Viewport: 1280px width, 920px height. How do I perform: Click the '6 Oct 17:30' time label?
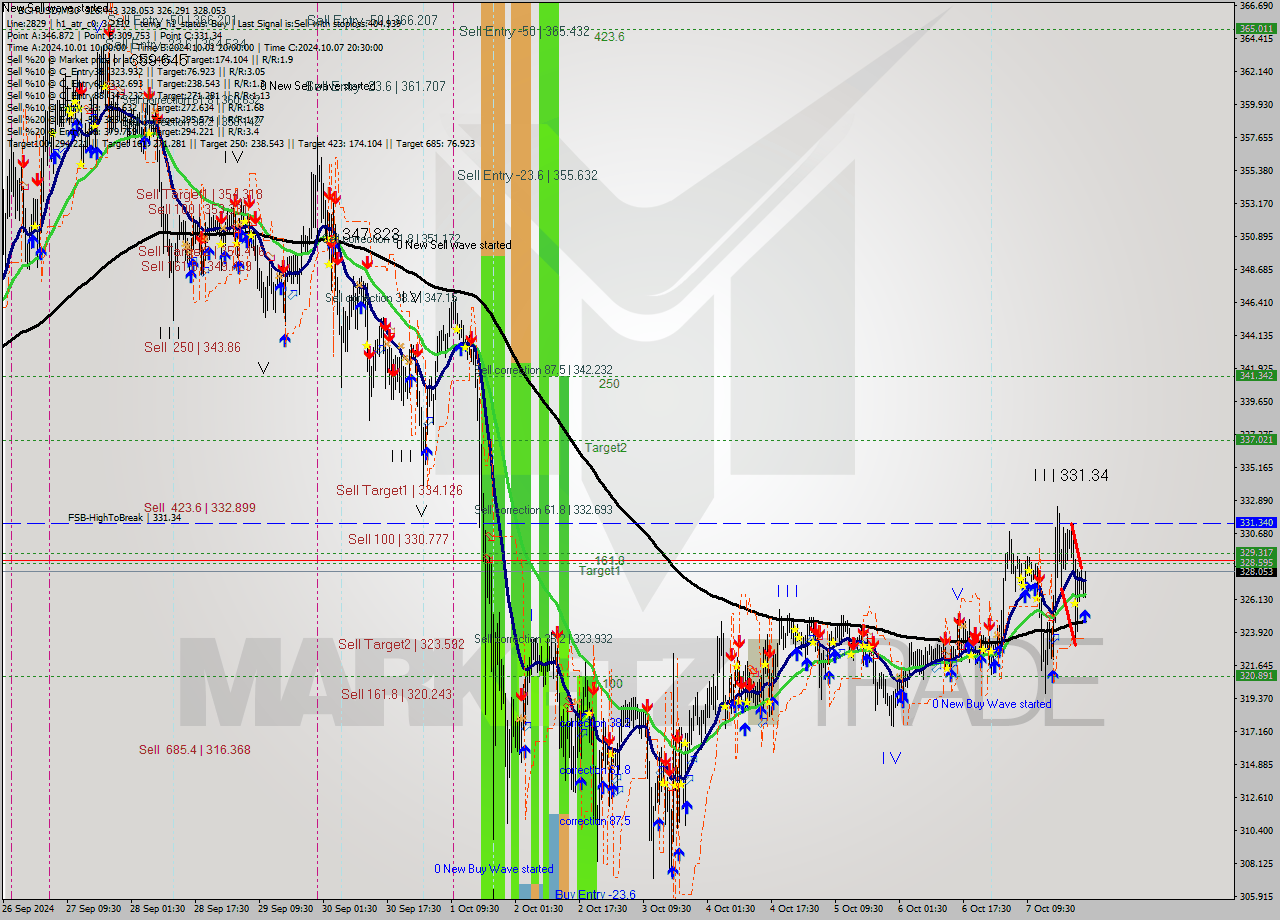click(987, 909)
